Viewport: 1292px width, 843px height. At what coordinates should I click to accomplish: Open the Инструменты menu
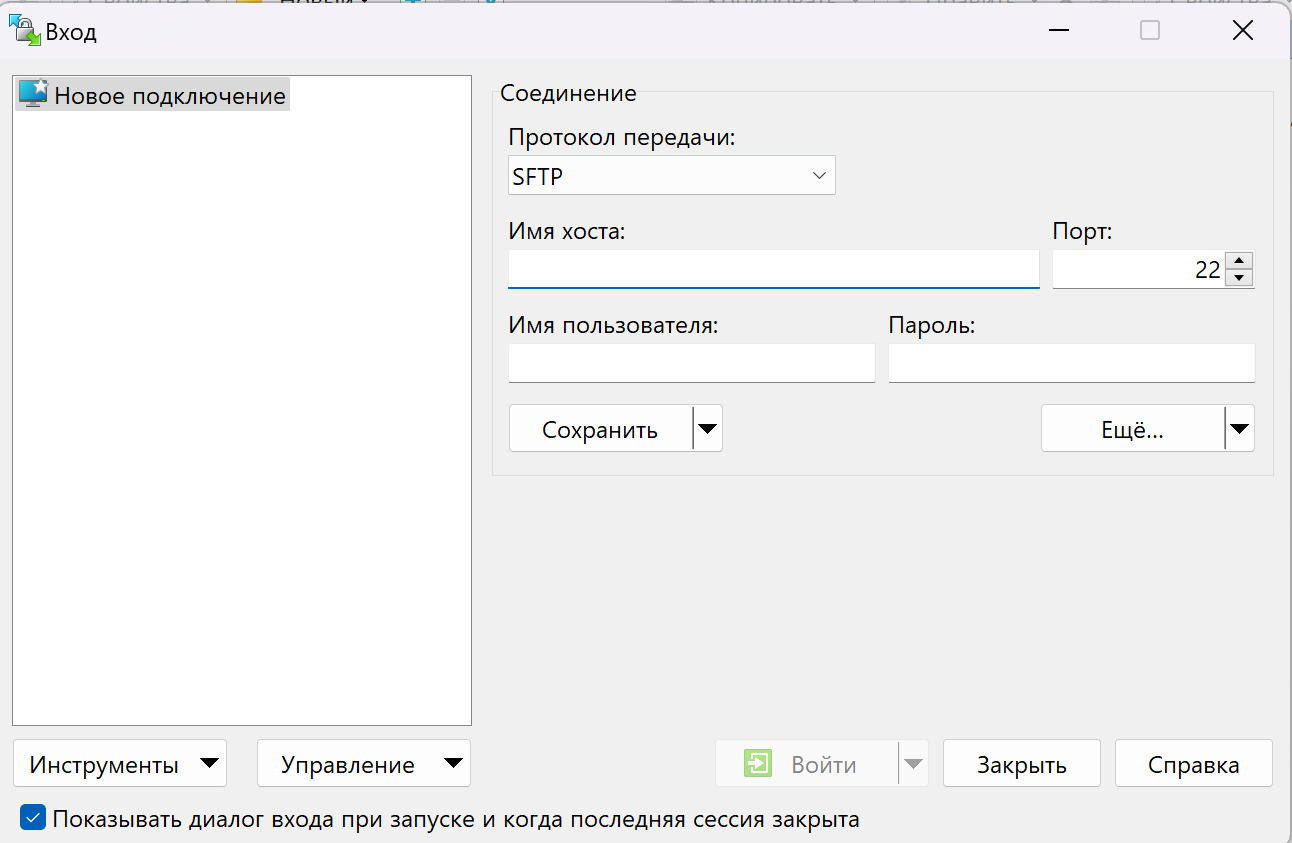119,763
